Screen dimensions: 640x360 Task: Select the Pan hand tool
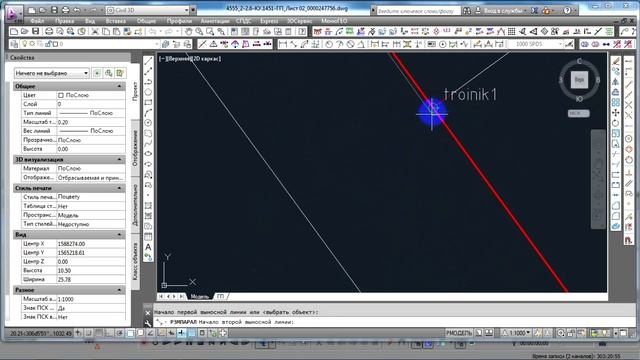189,31
